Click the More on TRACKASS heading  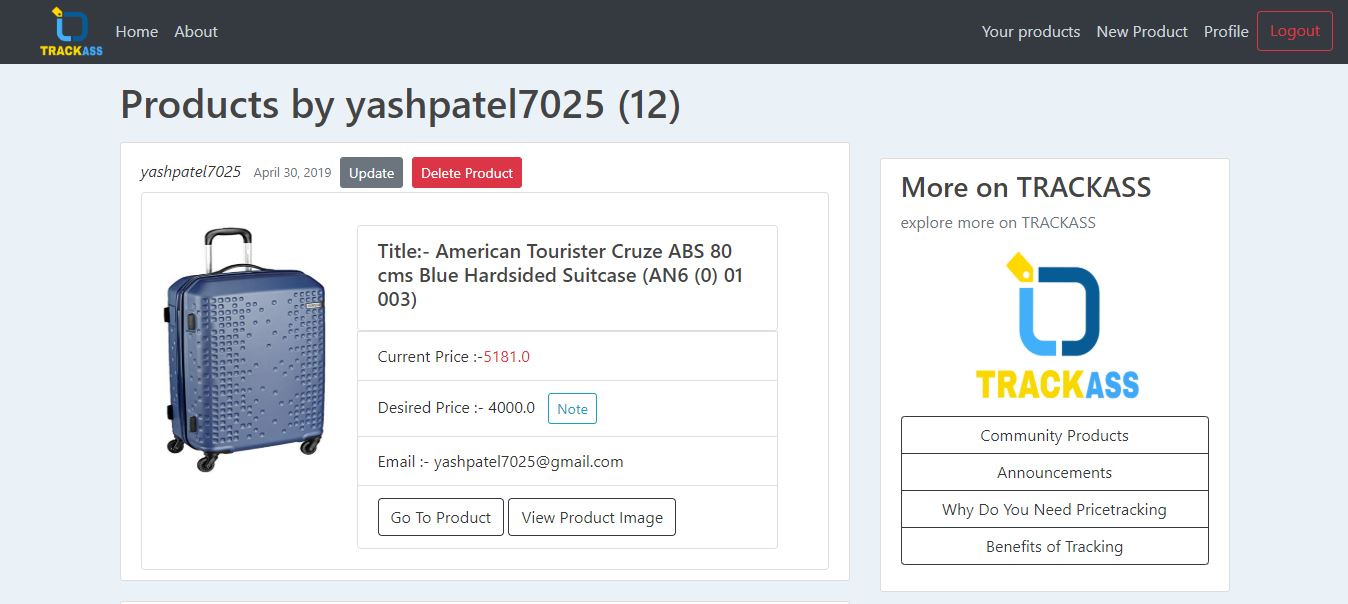[1026, 187]
